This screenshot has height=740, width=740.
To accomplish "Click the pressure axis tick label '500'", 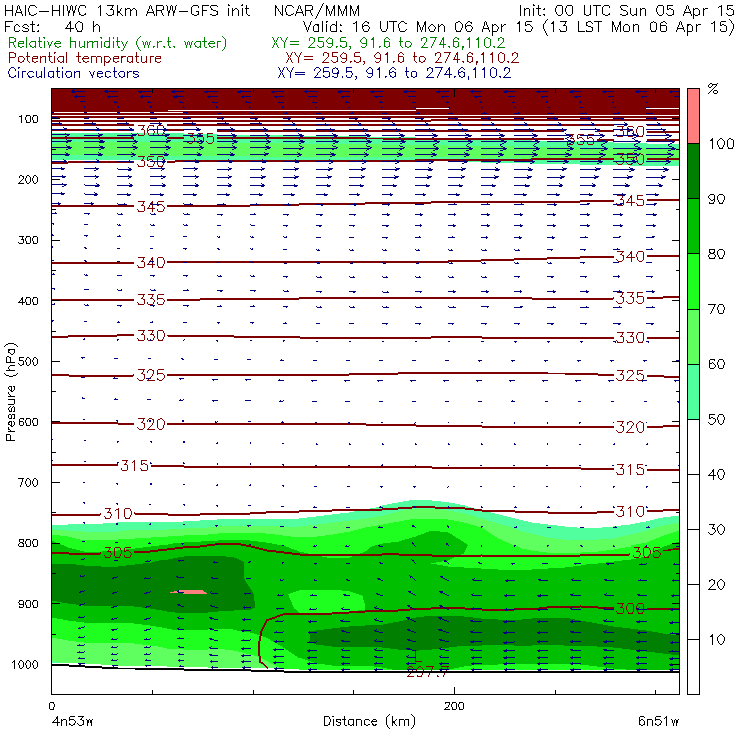I will pyautogui.click(x=28, y=362).
